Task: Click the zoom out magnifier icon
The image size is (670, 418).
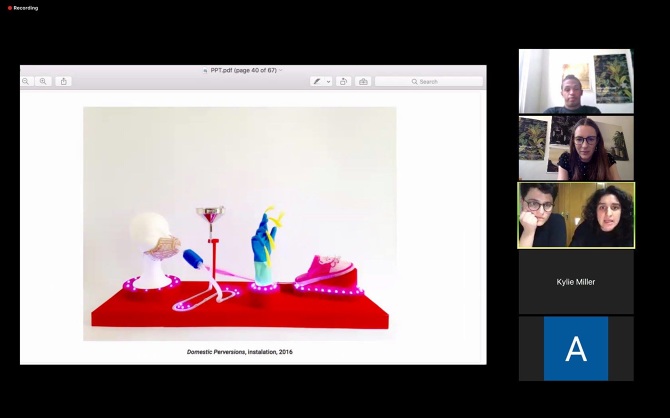Action: click(26, 81)
